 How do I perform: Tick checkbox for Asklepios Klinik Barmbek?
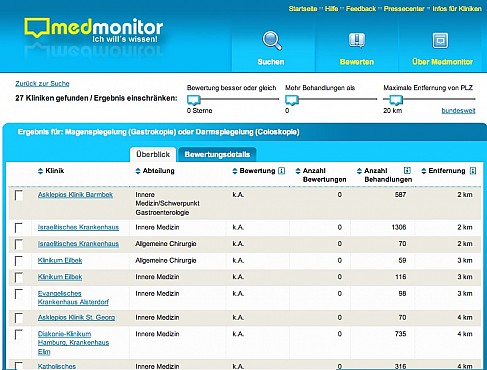tap(19, 195)
